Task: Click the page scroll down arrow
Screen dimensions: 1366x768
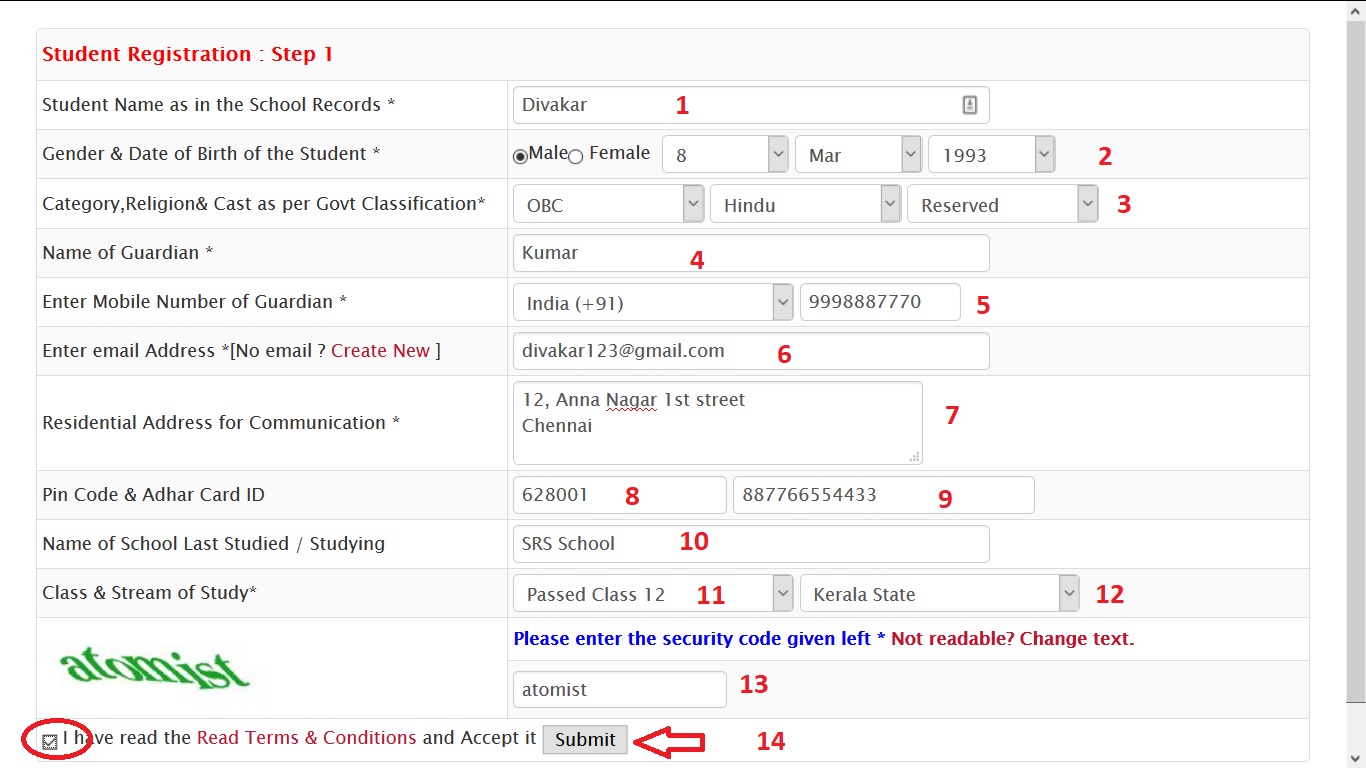Action: click(x=1356, y=758)
